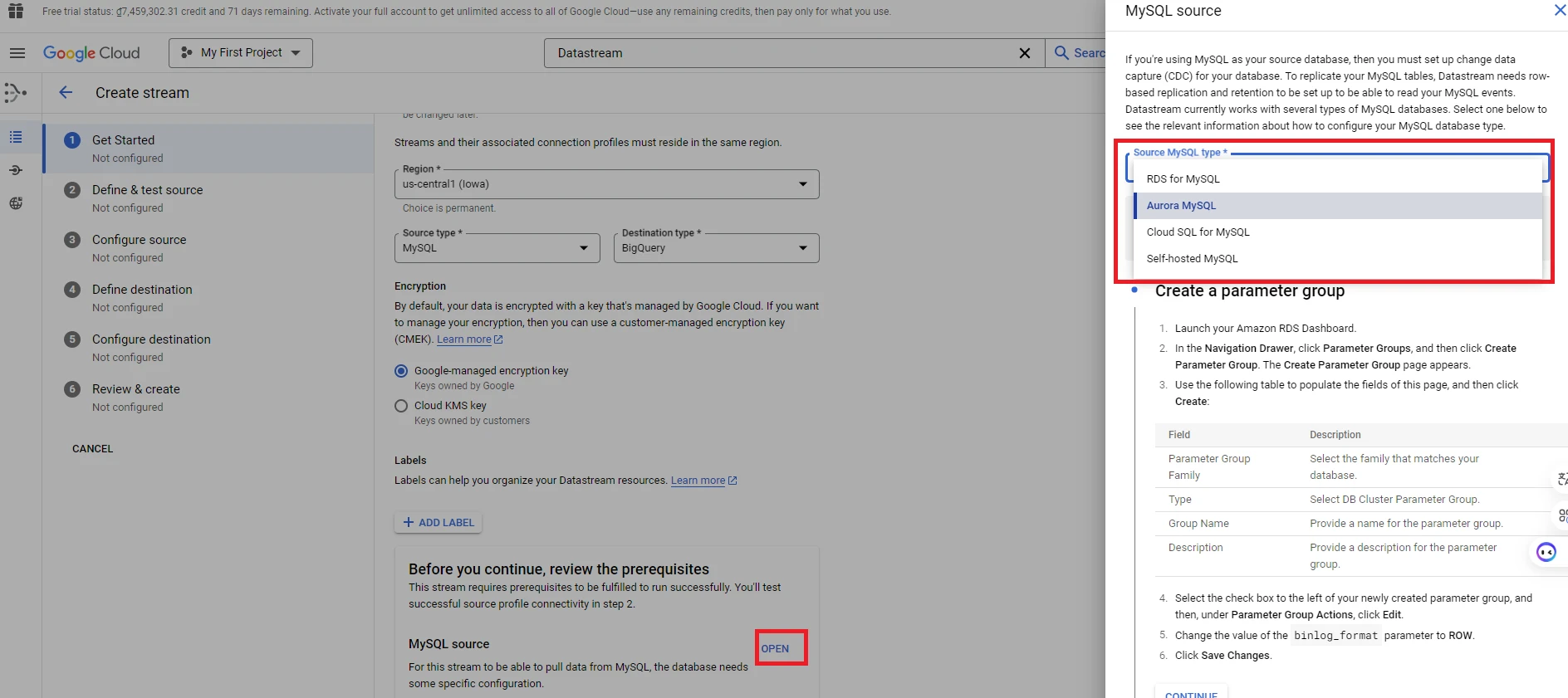Click OPEN next to MySQL source
1568x698 pixels.
[775, 649]
